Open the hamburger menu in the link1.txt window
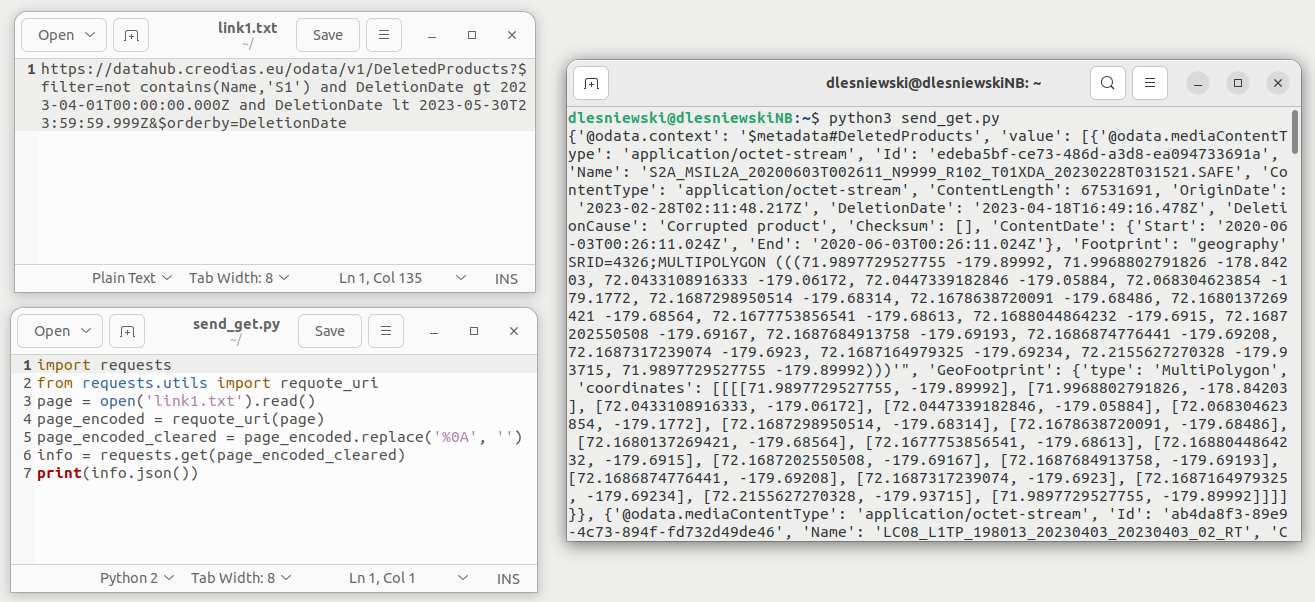Viewport: 1315px width, 602px height. coord(384,34)
